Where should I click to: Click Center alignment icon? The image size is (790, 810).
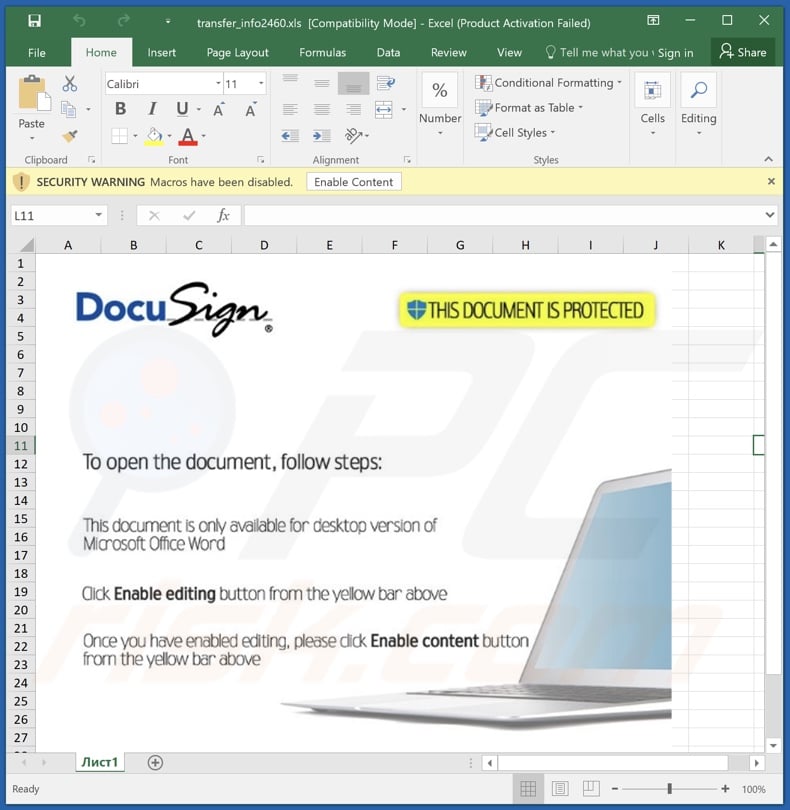pos(322,110)
